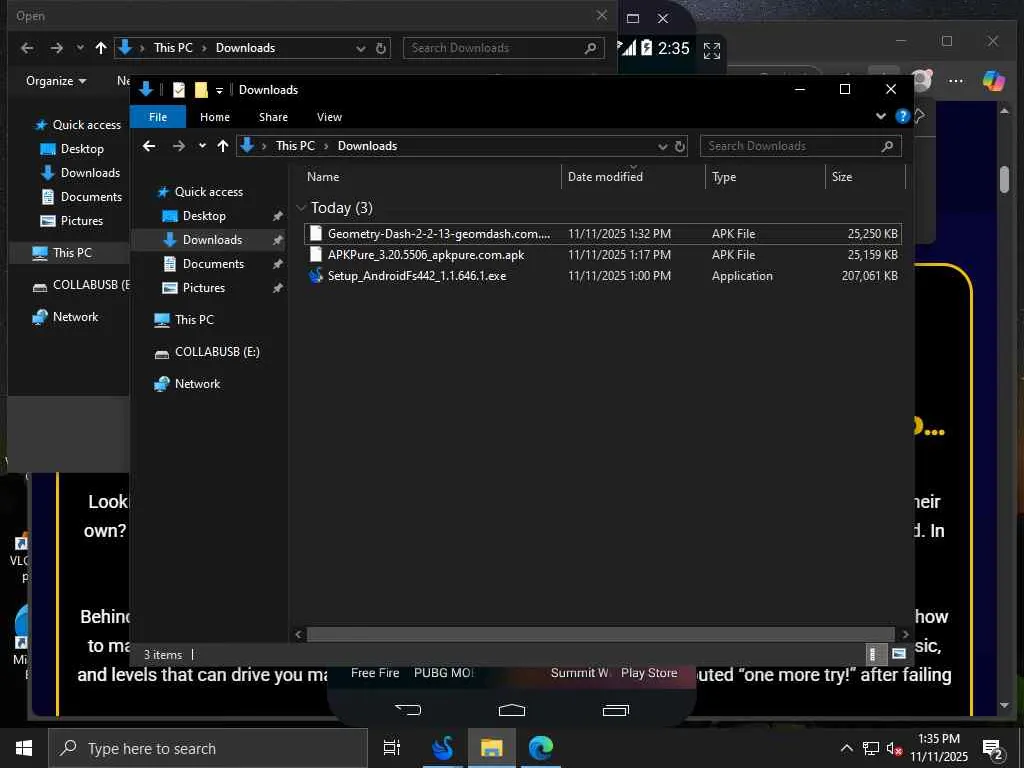Open Organize menu in Open dialog

click(56, 81)
